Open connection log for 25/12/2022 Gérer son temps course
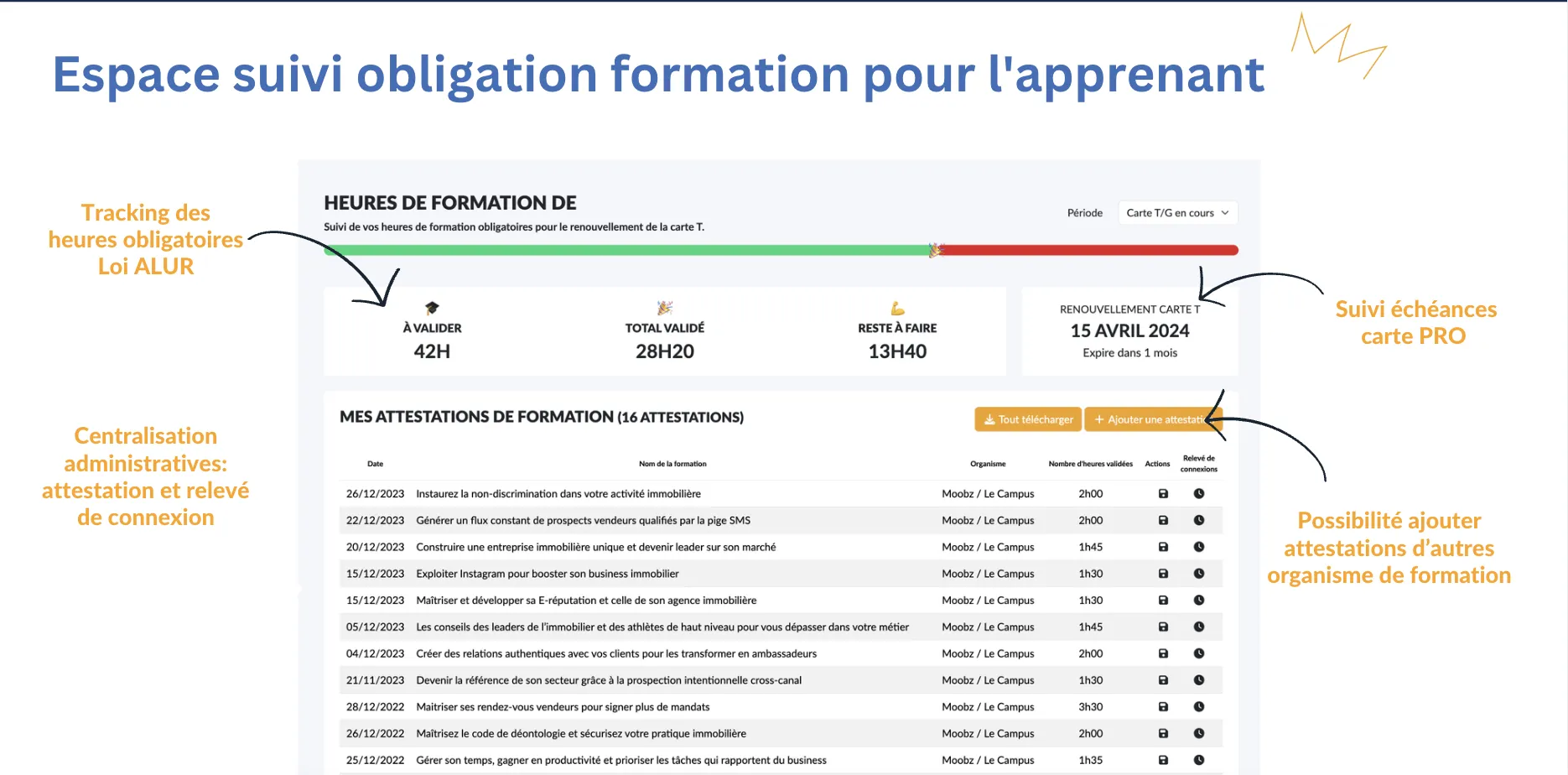The height and width of the screenshot is (775, 1568). click(1199, 760)
